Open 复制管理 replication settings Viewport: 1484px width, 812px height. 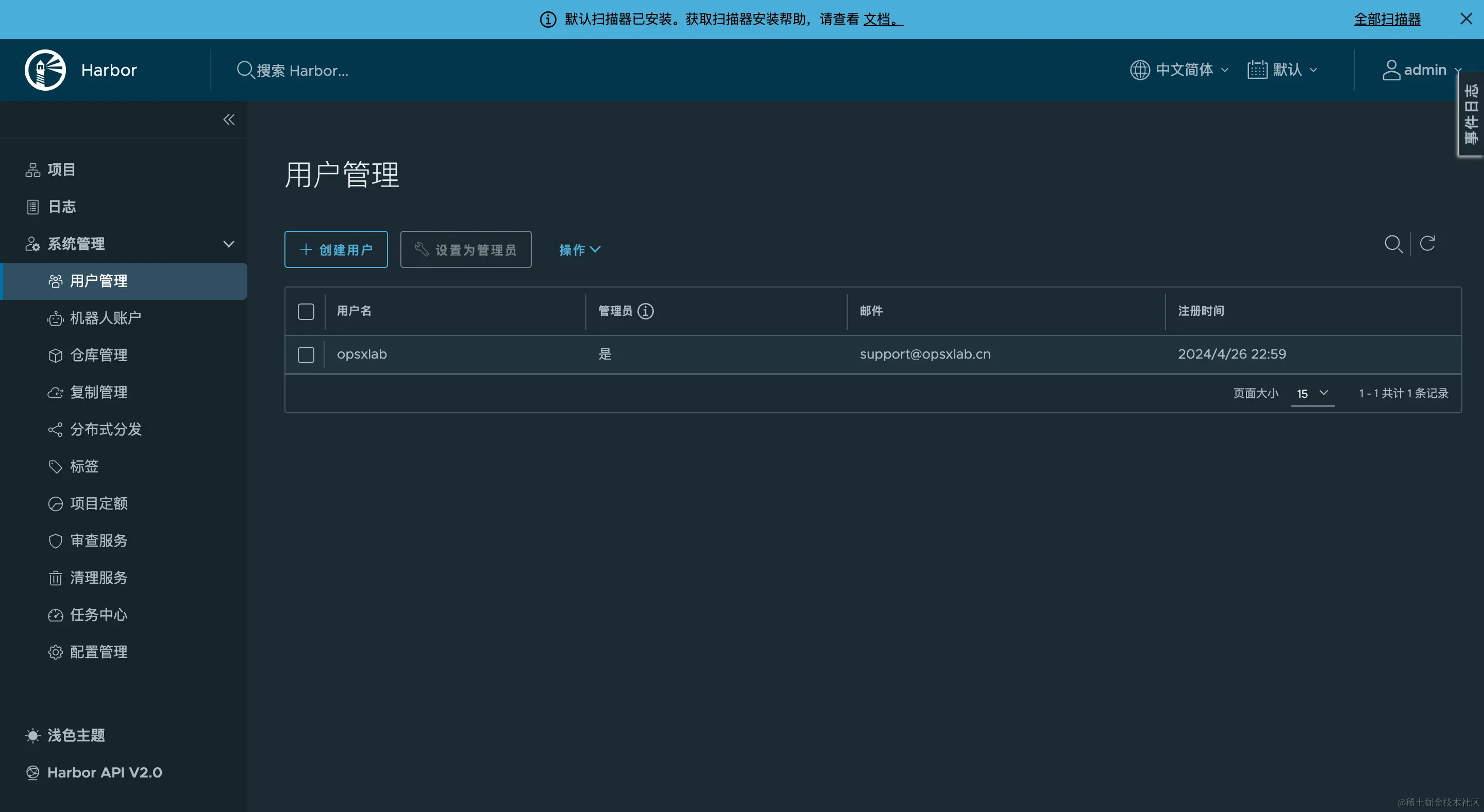(x=98, y=392)
